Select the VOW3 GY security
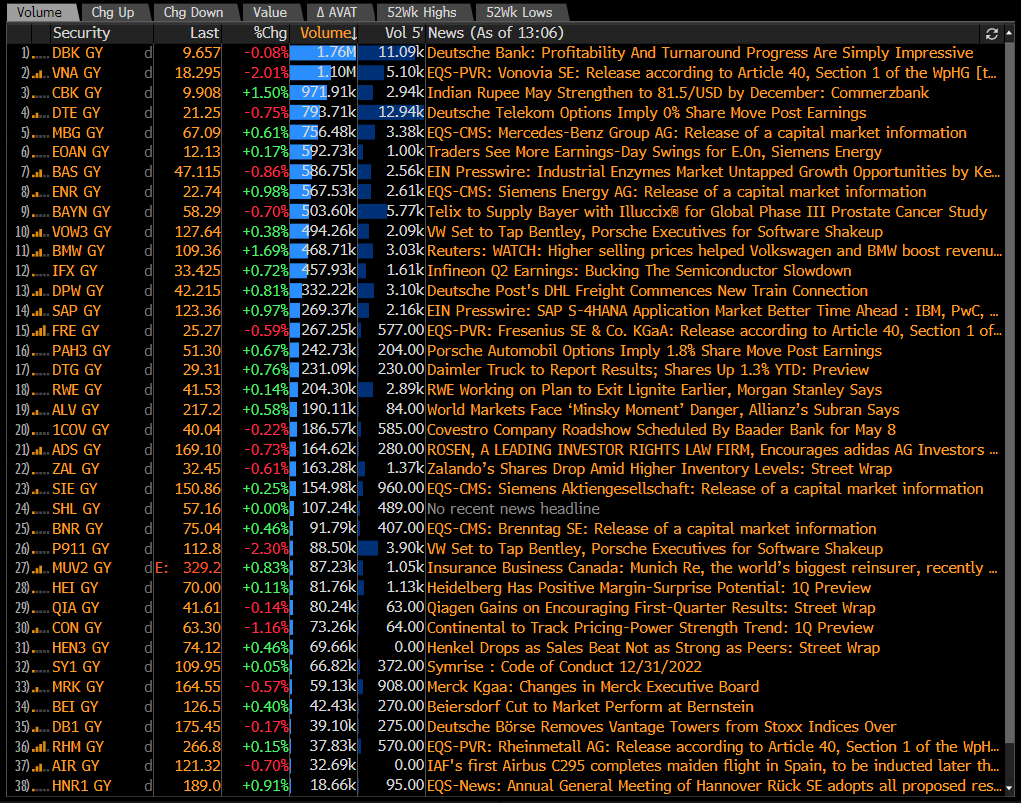The width and height of the screenshot is (1021, 803). pyautogui.click(x=81, y=232)
